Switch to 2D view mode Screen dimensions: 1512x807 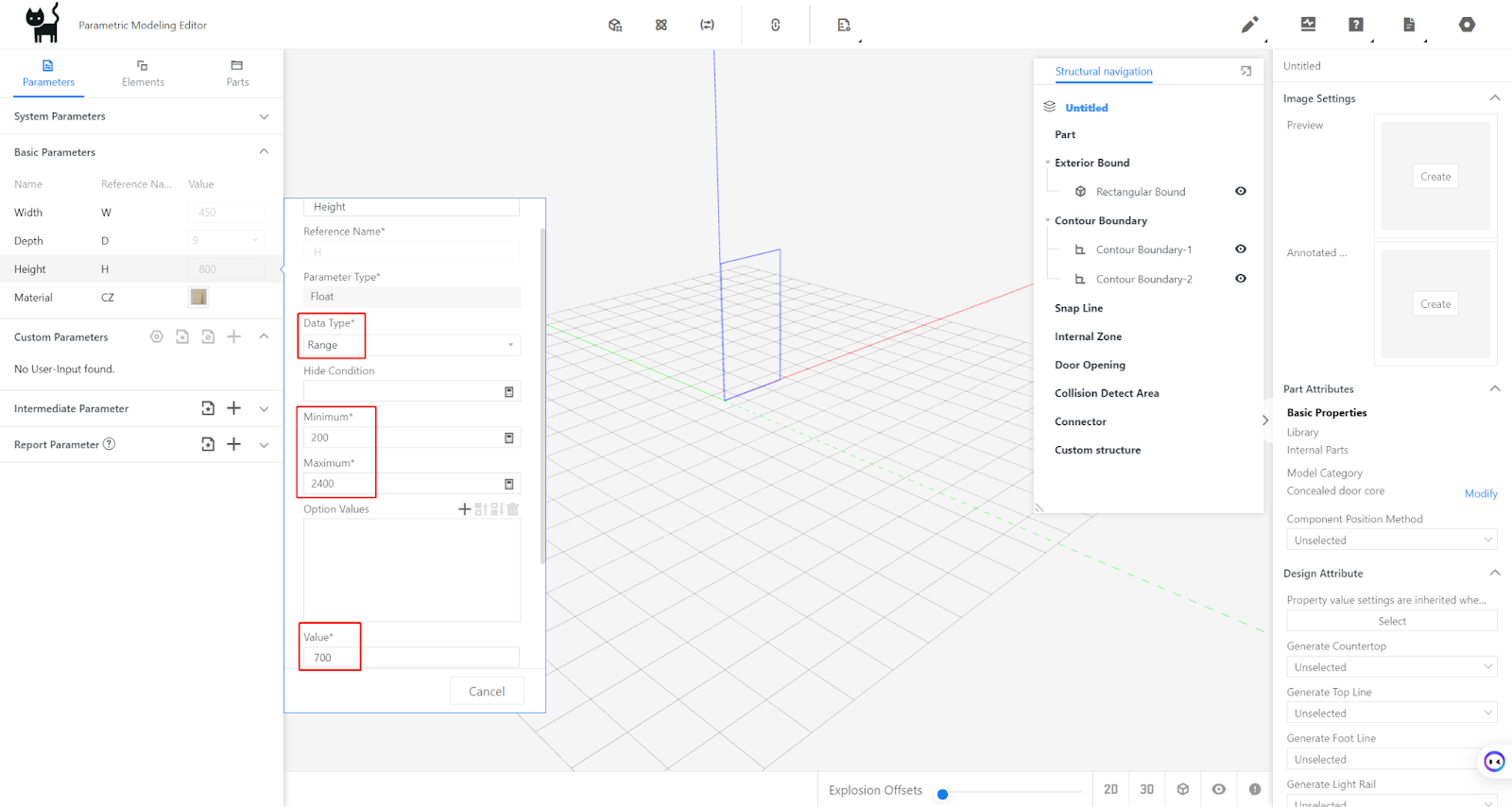(x=1110, y=789)
